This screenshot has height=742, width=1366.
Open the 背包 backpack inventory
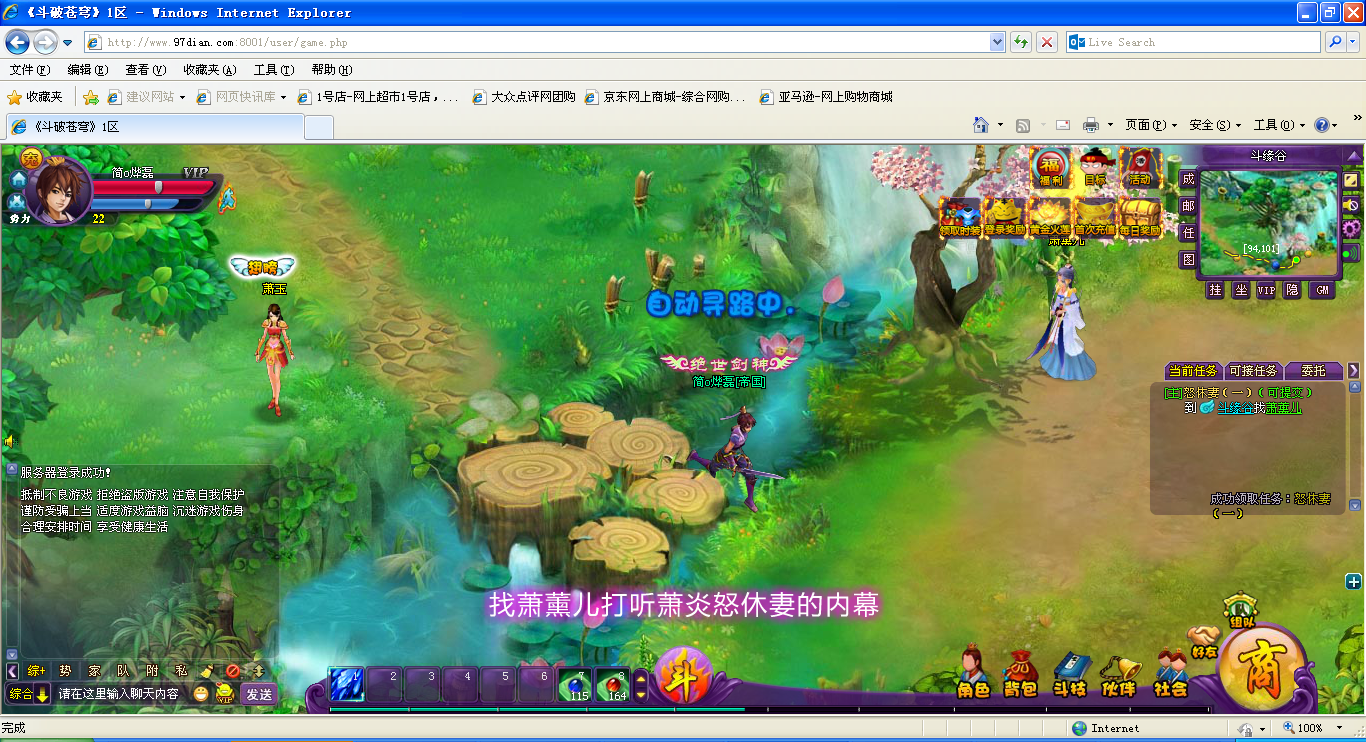click(1020, 673)
